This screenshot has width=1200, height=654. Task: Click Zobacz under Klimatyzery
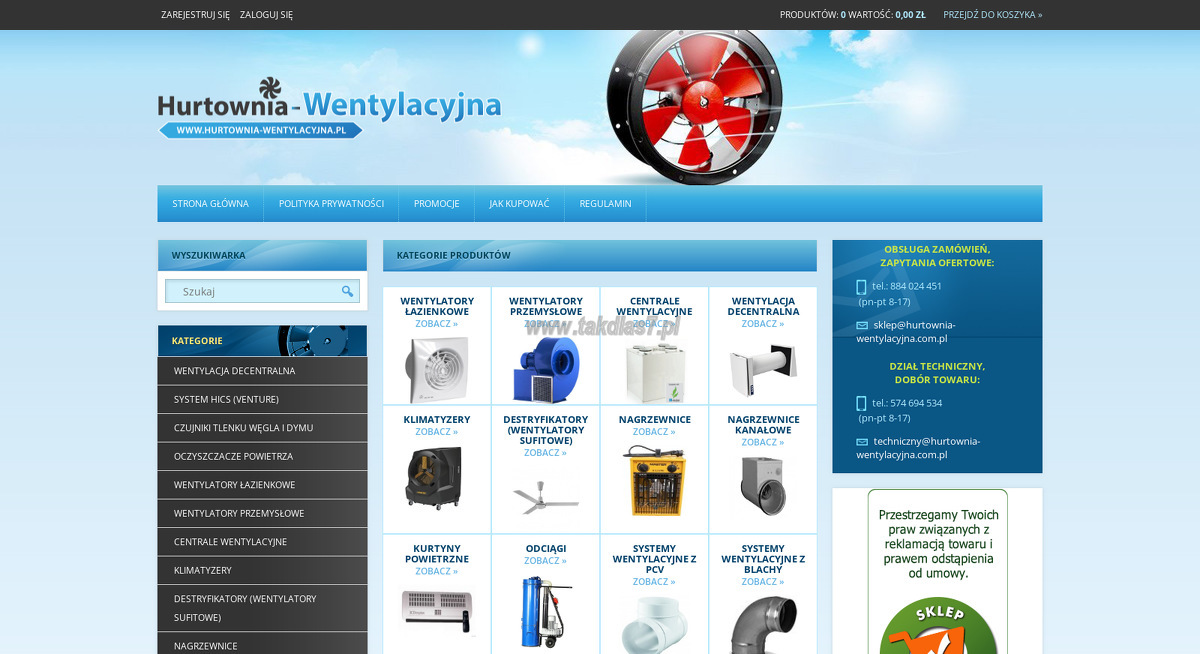pos(437,432)
